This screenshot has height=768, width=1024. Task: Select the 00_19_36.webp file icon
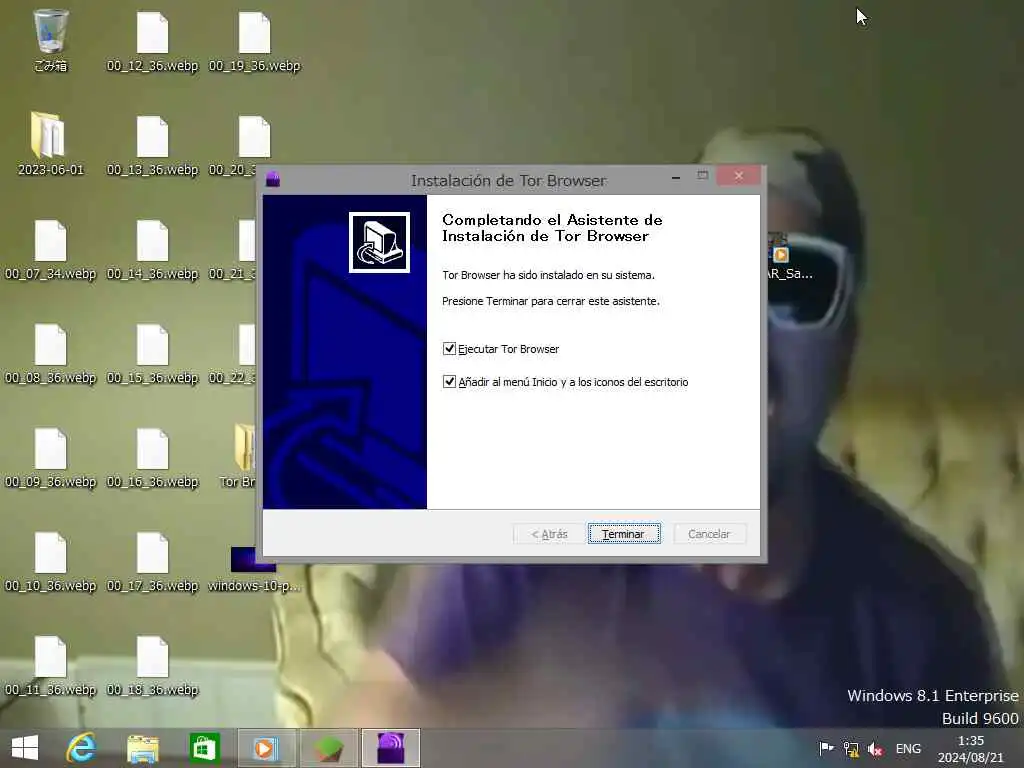coord(255,40)
